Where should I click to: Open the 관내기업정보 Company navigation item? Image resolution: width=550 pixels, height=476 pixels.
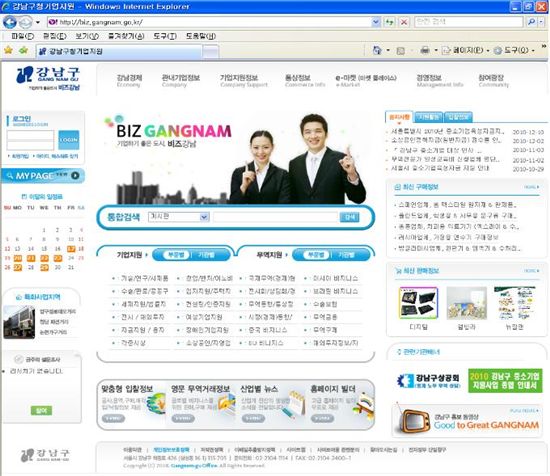pos(181,81)
